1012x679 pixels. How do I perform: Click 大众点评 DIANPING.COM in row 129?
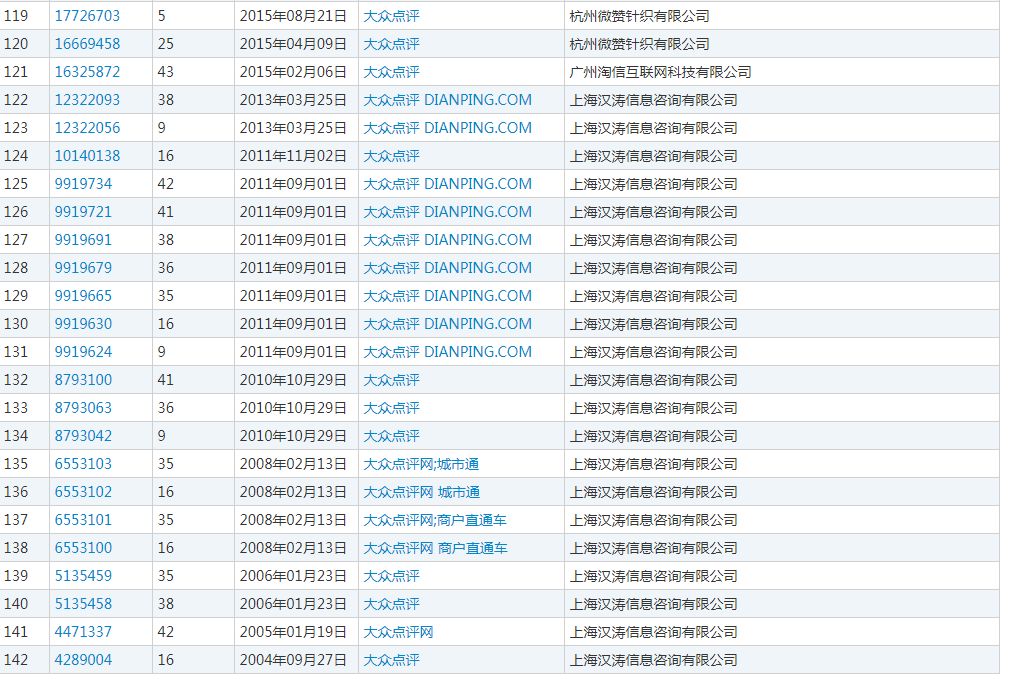(x=448, y=296)
